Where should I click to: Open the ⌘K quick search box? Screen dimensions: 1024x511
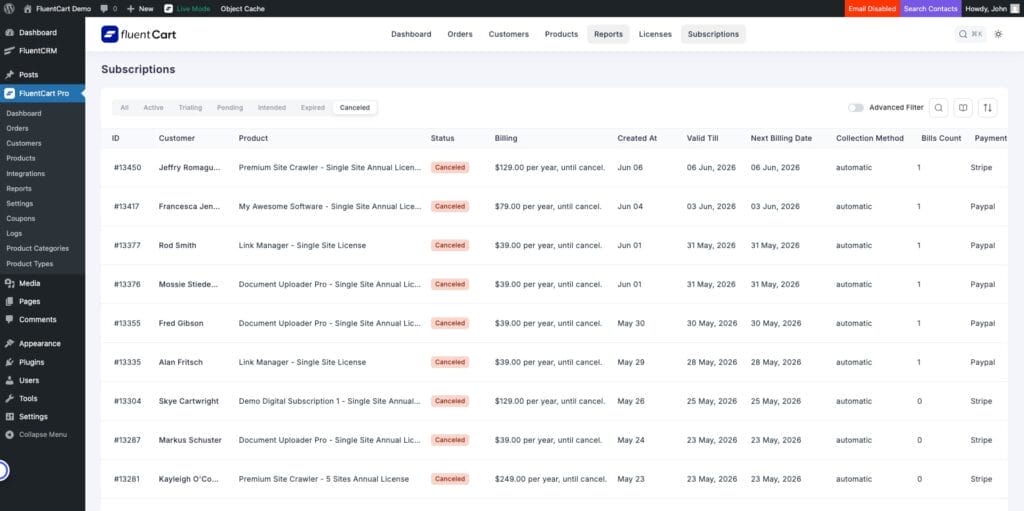(970, 34)
